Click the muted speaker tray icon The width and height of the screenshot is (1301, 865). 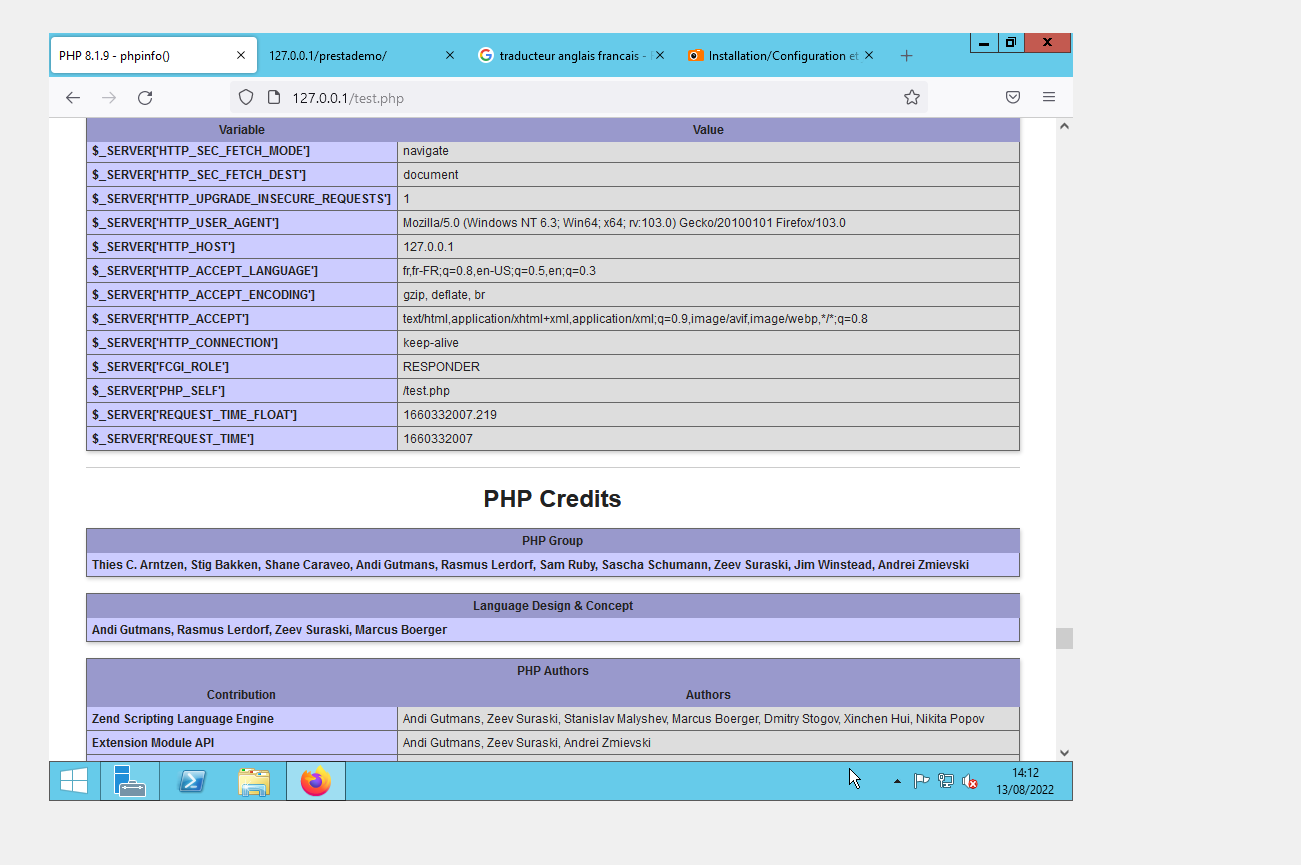(x=969, y=781)
